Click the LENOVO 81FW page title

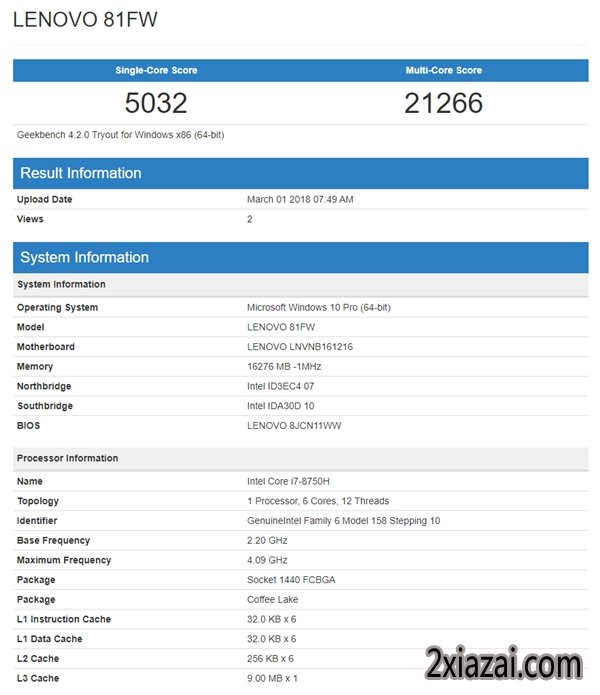(85, 20)
